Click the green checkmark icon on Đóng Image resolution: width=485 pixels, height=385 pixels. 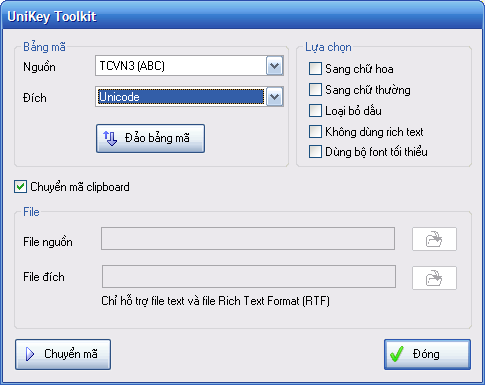click(397, 354)
